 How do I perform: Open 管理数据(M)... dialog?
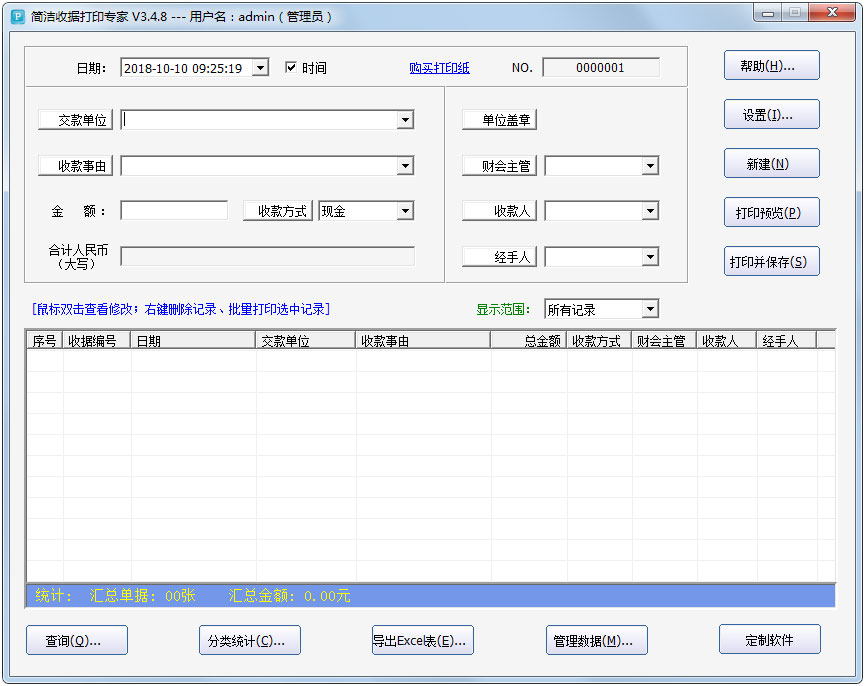pos(596,640)
